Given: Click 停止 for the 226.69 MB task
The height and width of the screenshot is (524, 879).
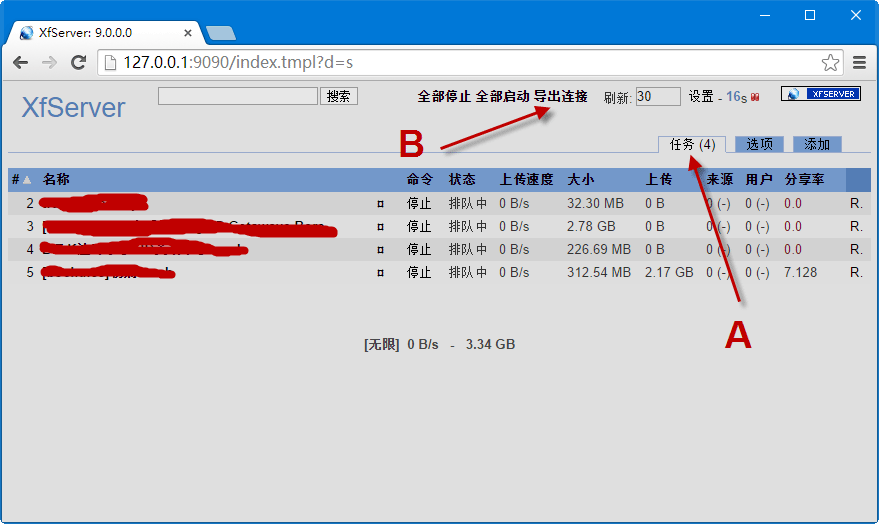Looking at the screenshot, I should point(419,249).
